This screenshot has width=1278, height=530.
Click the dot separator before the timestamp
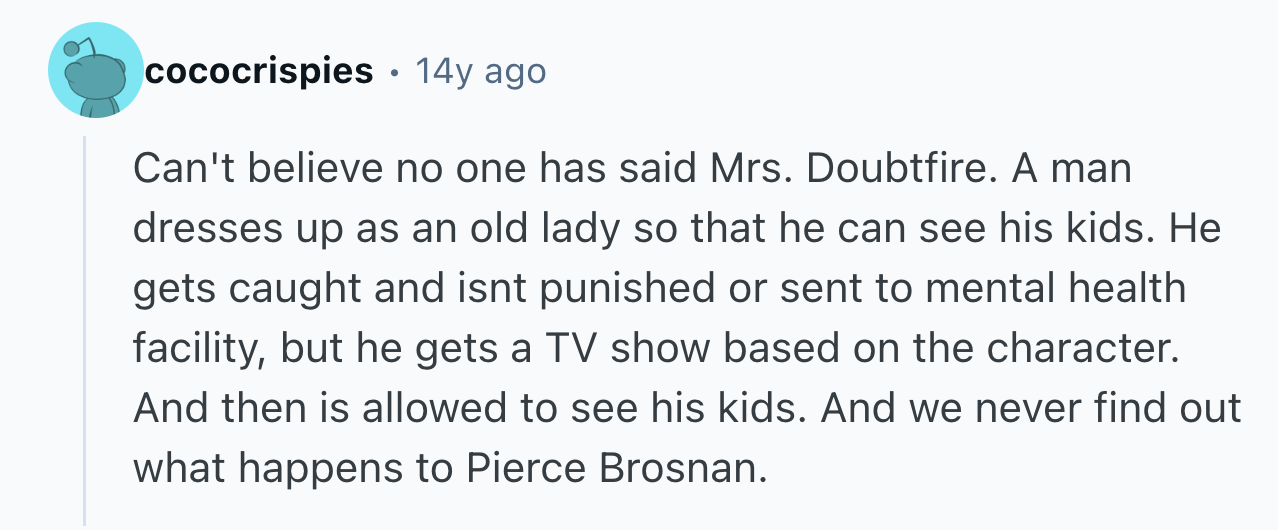pos(394,72)
